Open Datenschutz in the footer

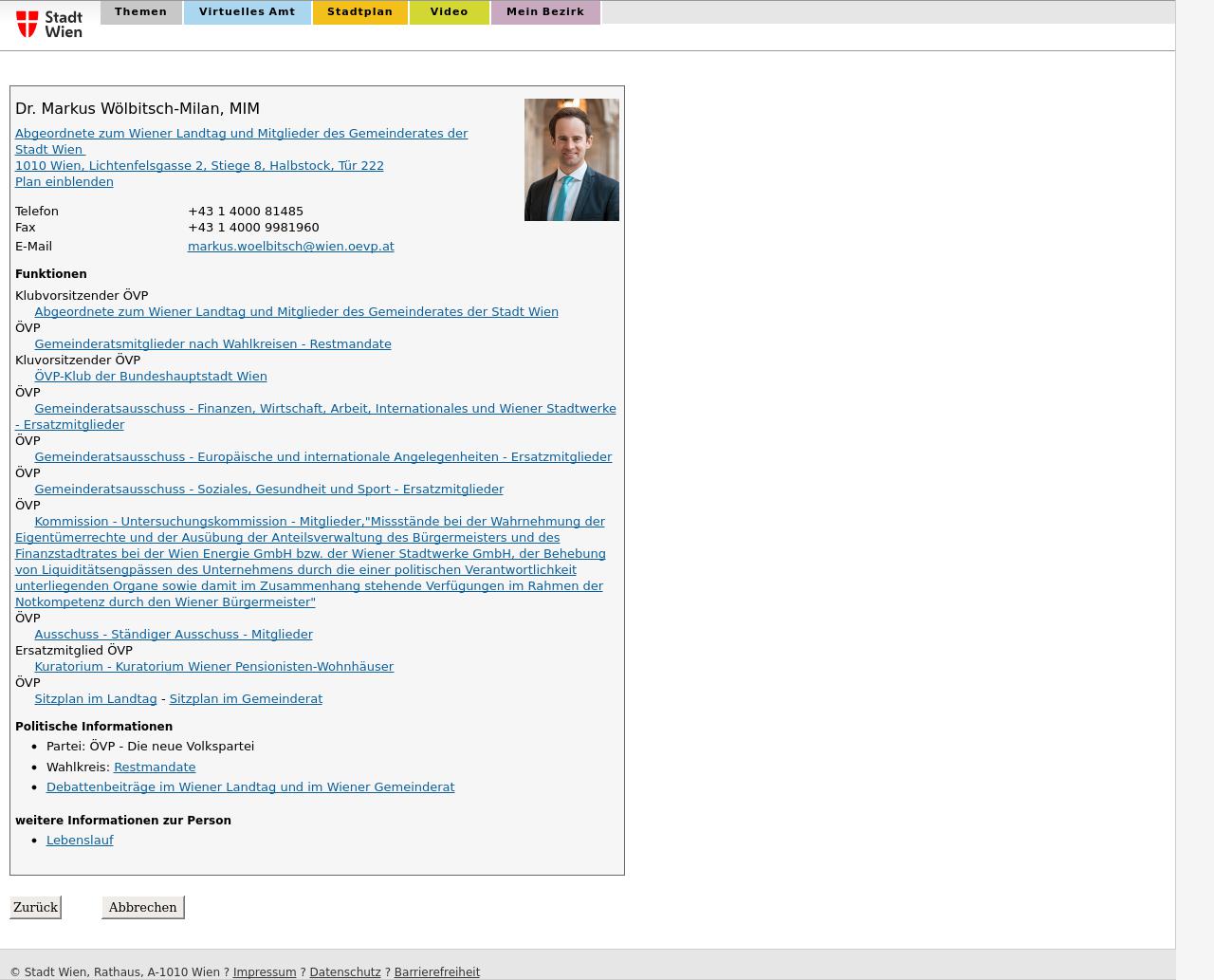tap(345, 972)
